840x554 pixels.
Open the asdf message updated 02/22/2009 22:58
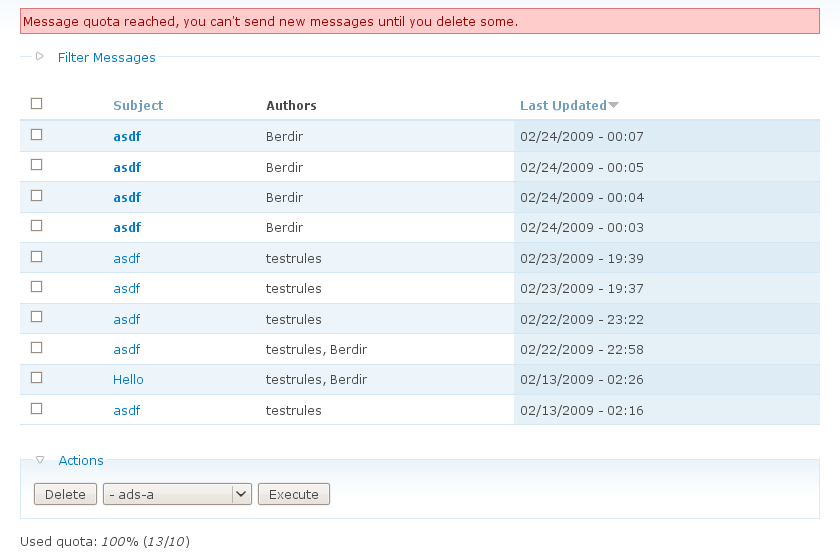pyautogui.click(x=127, y=349)
